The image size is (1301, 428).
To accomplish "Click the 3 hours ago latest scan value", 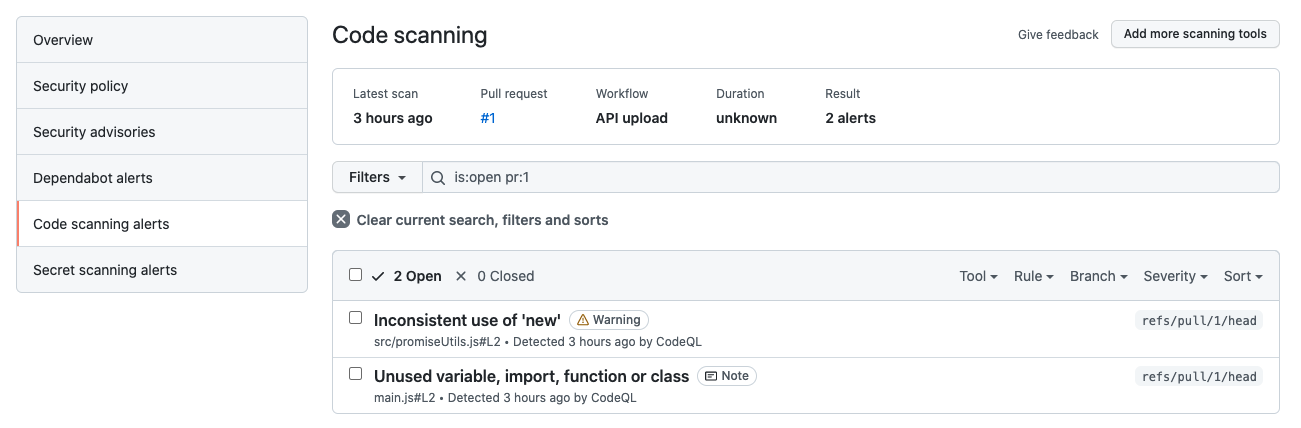I will (x=393, y=118).
